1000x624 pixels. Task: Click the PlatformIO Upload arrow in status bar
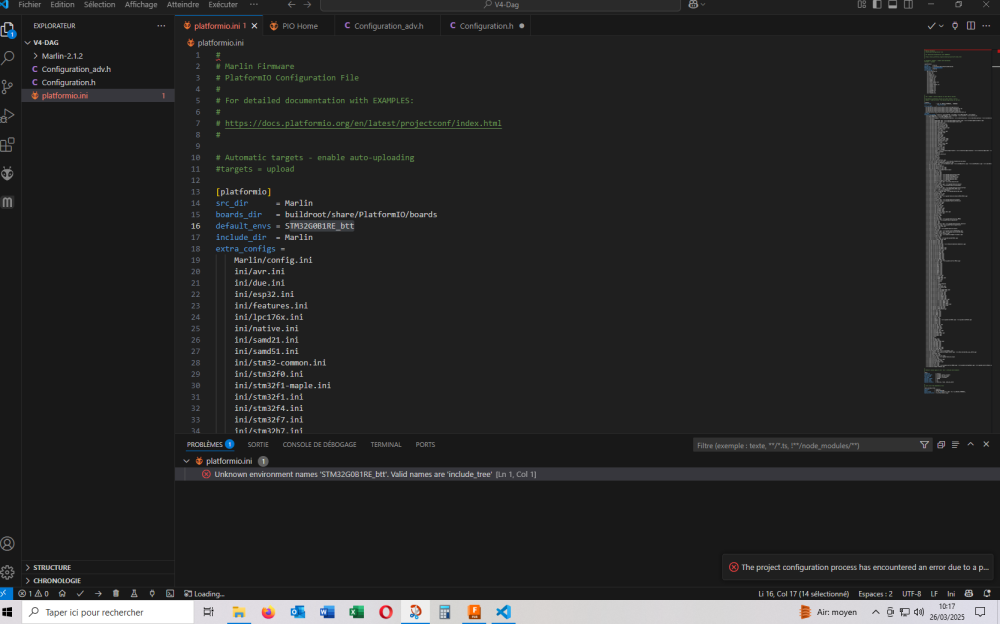pyautogui.click(x=98, y=593)
